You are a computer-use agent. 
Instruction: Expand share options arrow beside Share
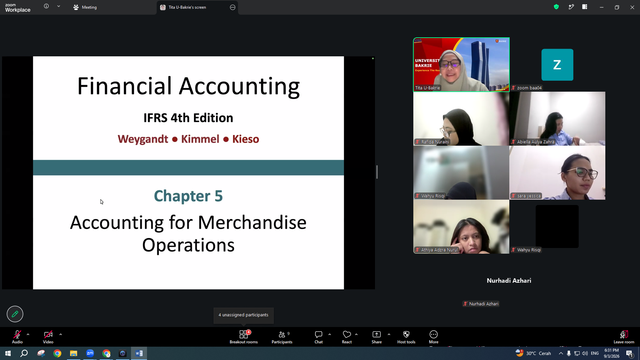tap(389, 334)
